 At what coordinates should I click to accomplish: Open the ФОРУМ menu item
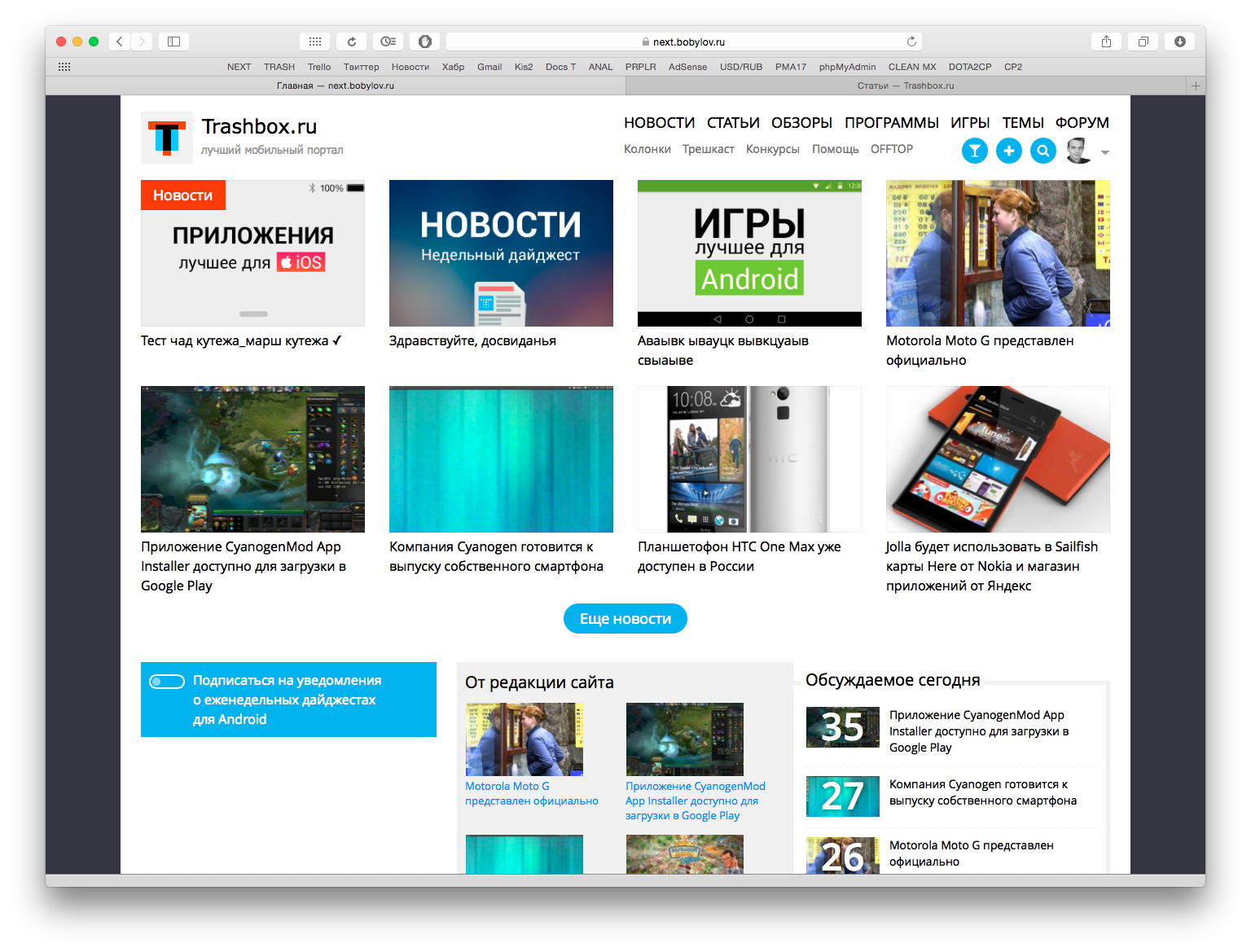(1082, 123)
